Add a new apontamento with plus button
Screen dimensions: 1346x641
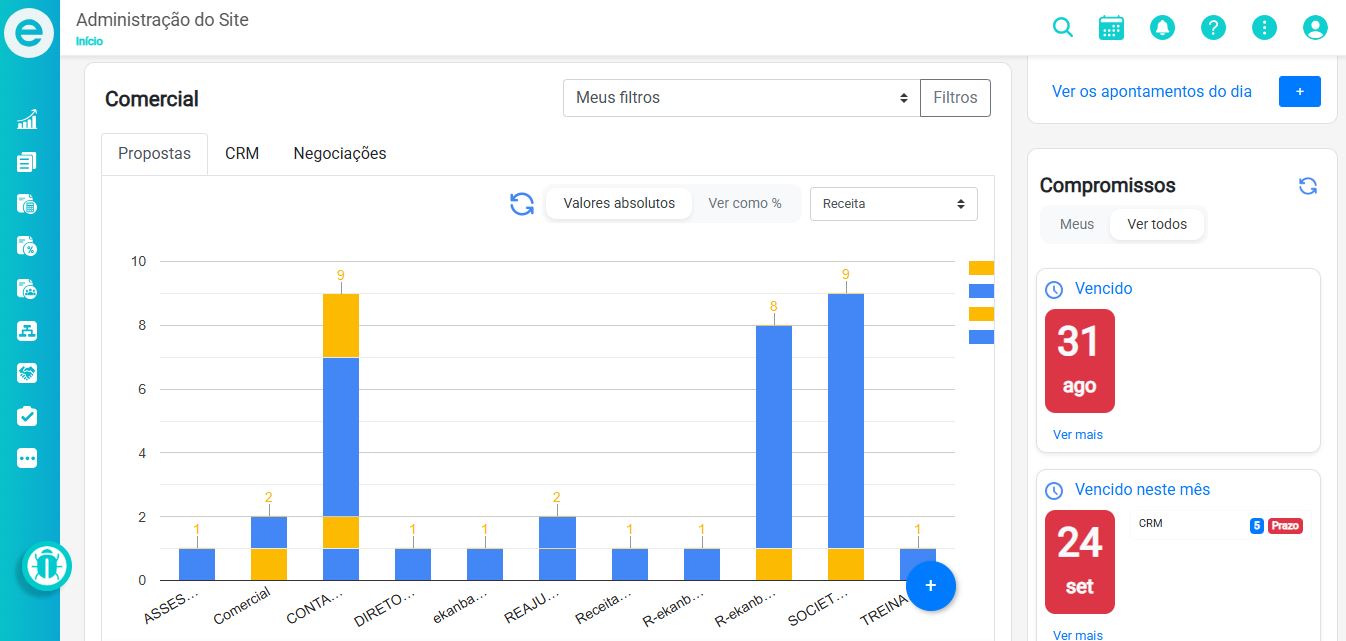1300,91
